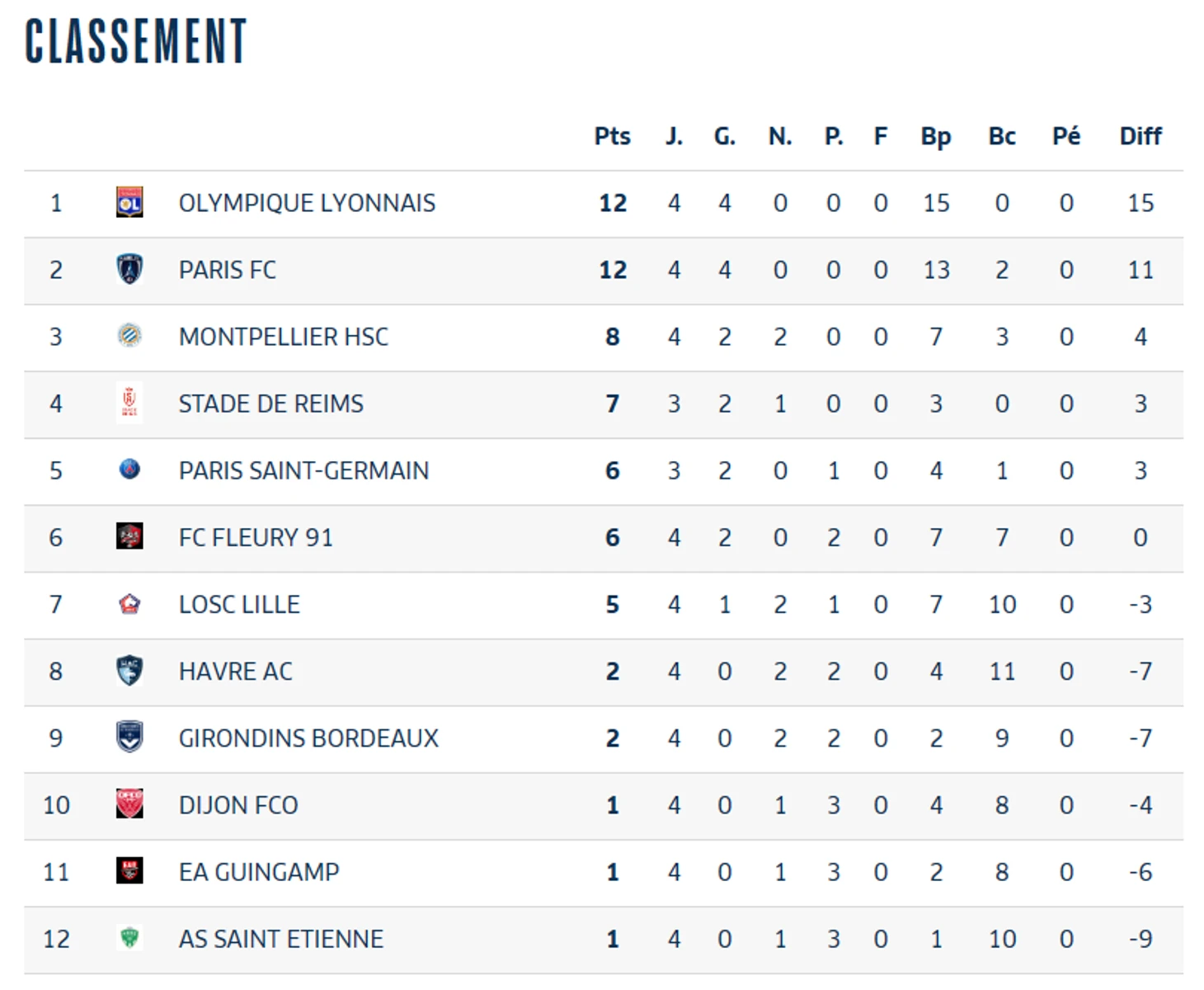The height and width of the screenshot is (990, 1204).
Task: Click the FC Fleury 91 crest
Action: [x=129, y=537]
